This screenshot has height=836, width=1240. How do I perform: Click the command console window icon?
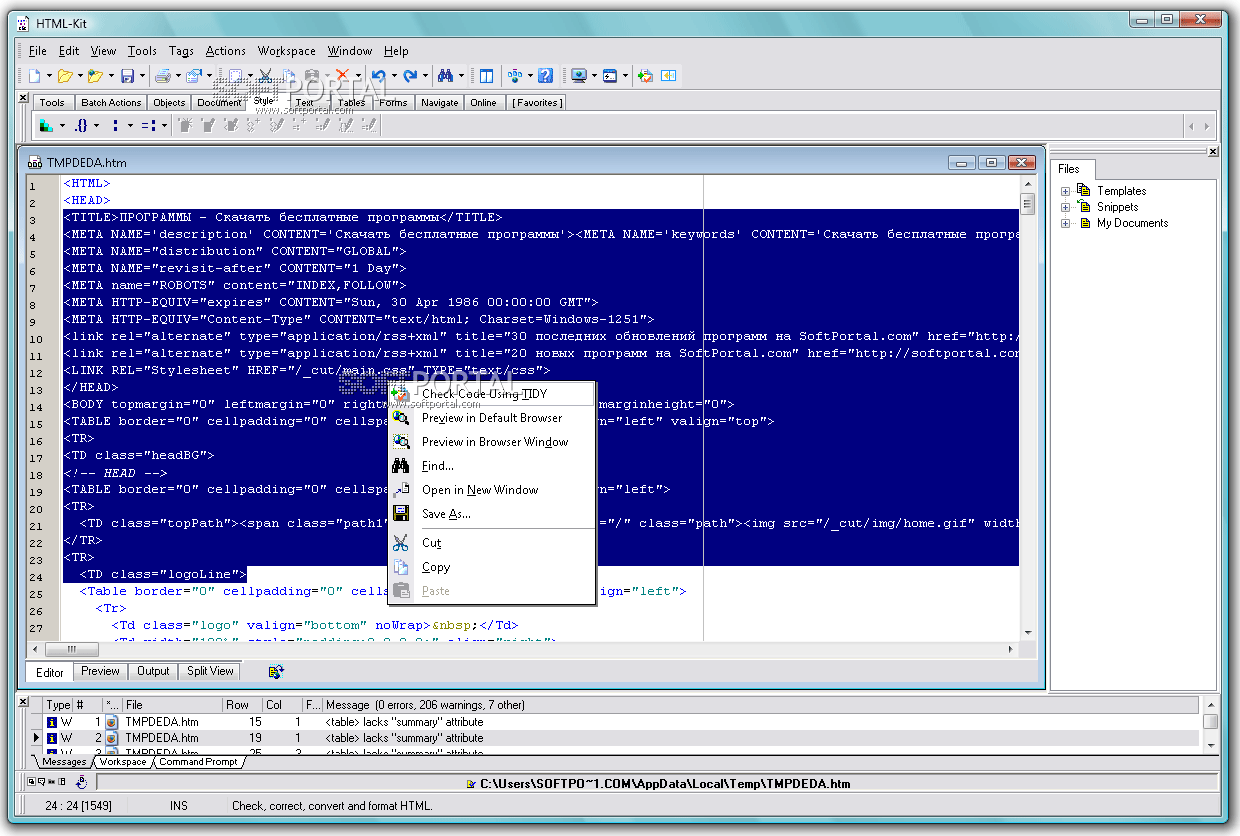pyautogui.click(x=609, y=76)
